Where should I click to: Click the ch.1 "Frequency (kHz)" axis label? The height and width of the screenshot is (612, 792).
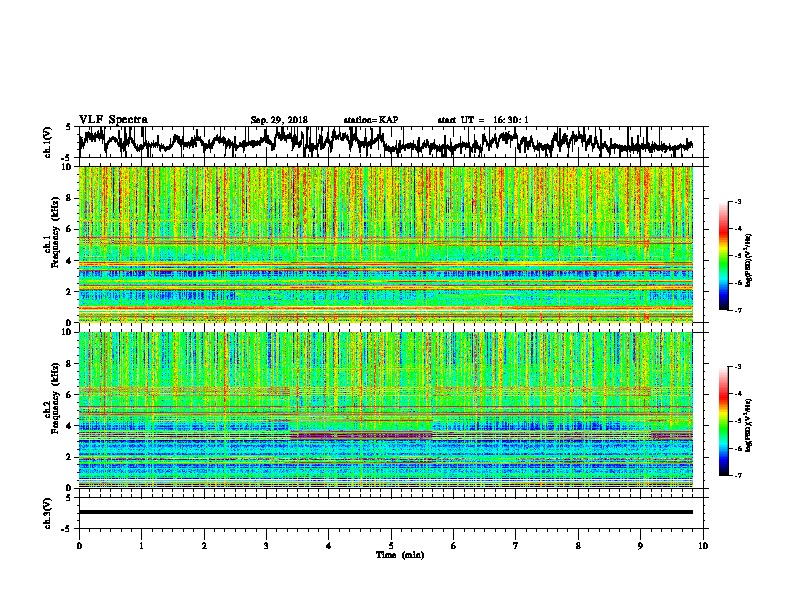(x=55, y=233)
